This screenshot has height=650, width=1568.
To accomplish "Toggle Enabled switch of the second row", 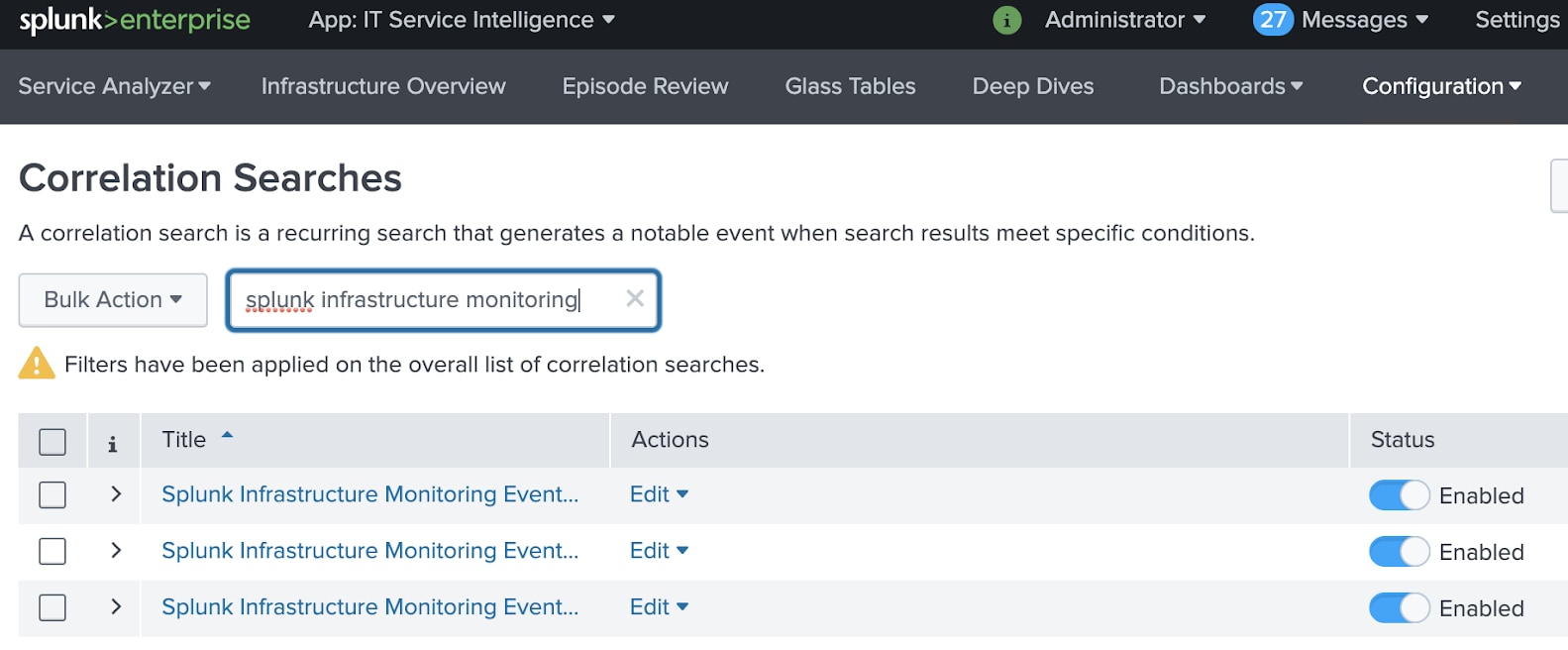I will click(x=1399, y=552).
